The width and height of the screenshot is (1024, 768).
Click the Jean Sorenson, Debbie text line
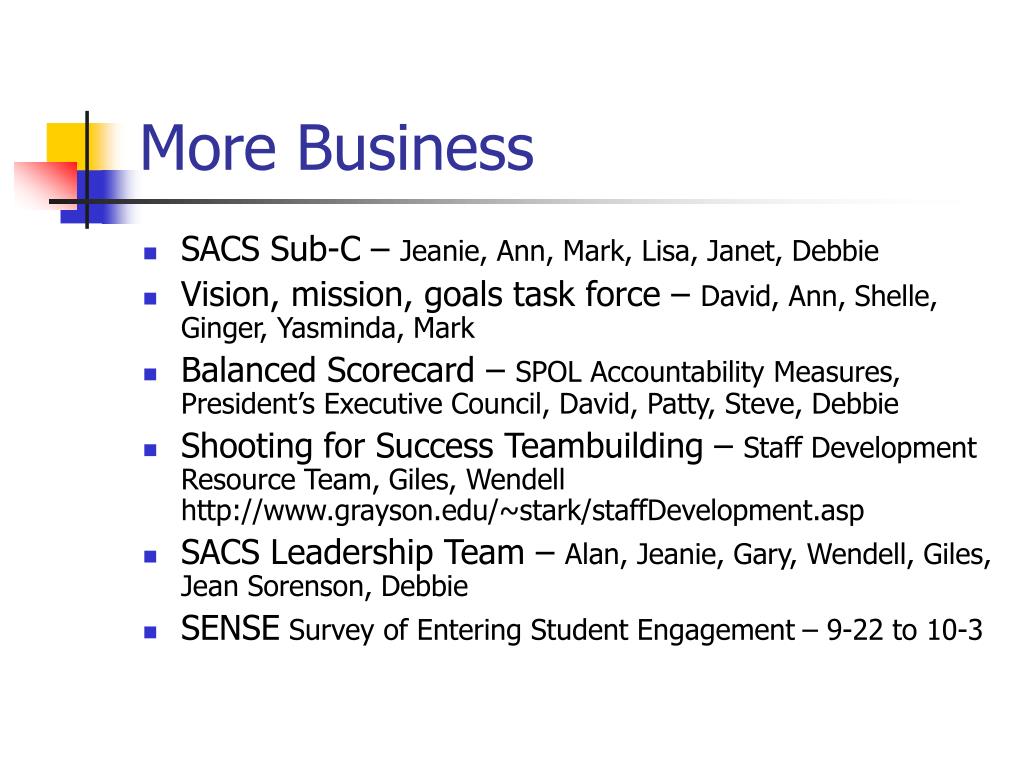point(325,586)
